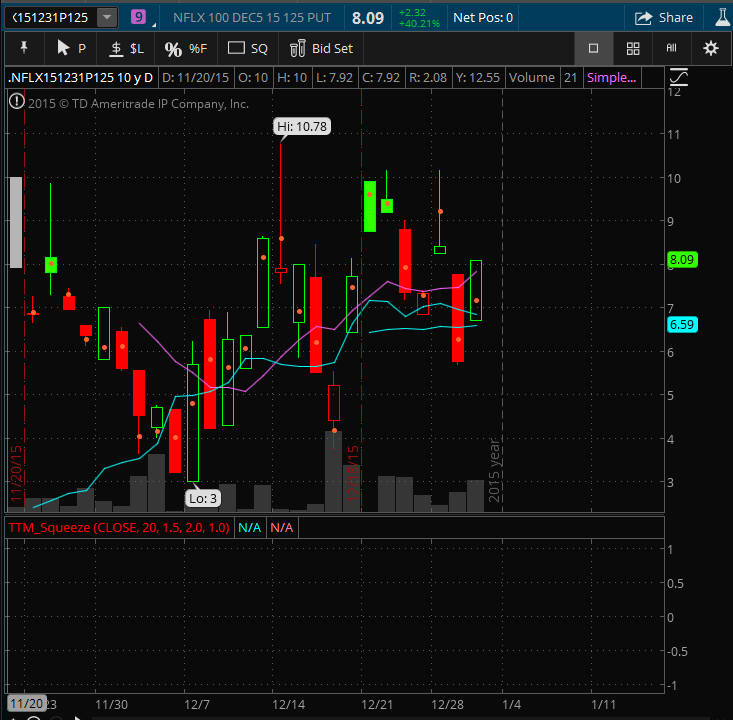Open symbol dropdown arrow beside 151231P125
Viewport: 733px width, 720px height.
click(x=108, y=17)
